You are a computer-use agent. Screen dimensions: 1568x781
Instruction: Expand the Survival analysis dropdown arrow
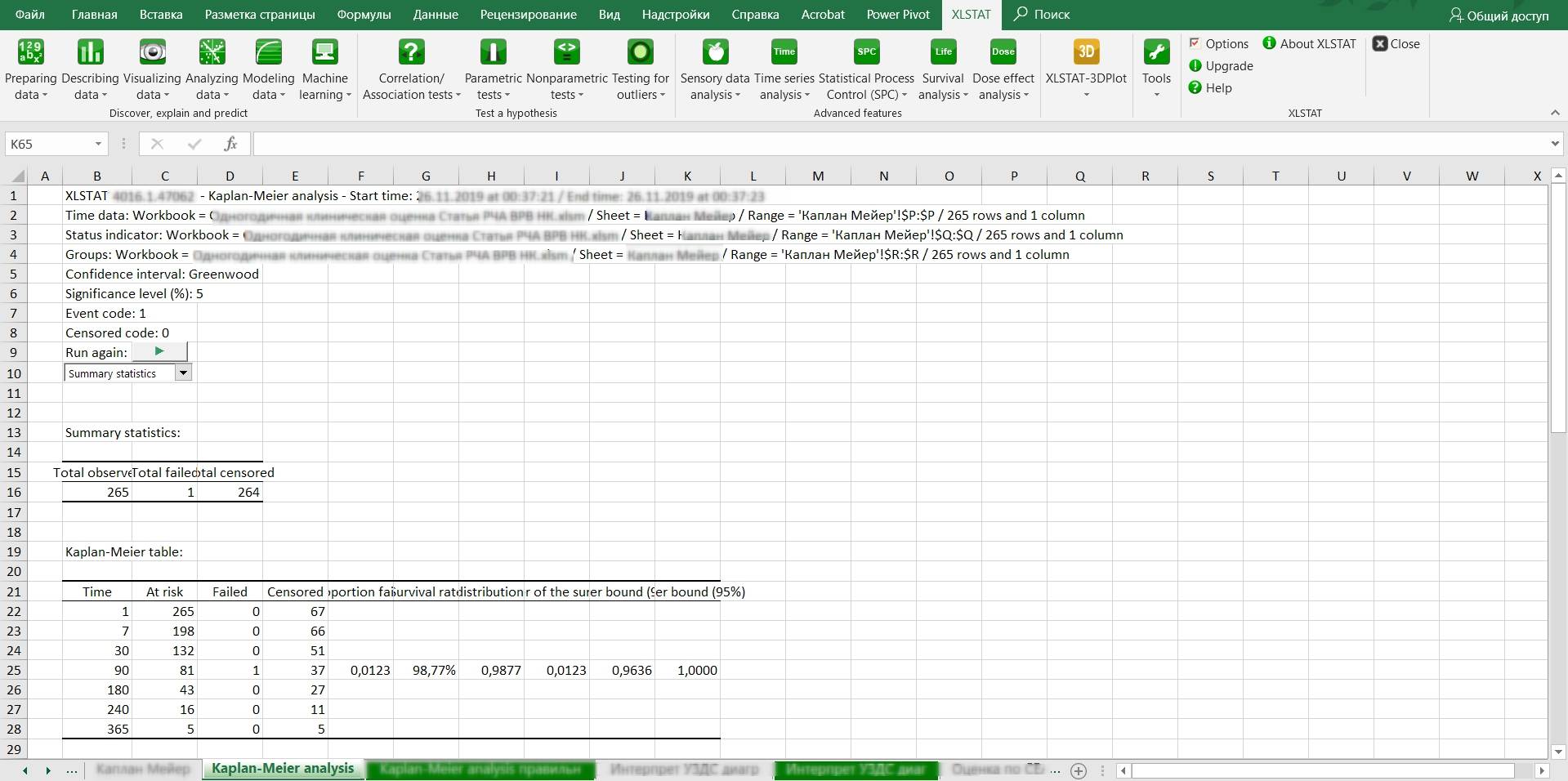point(965,96)
